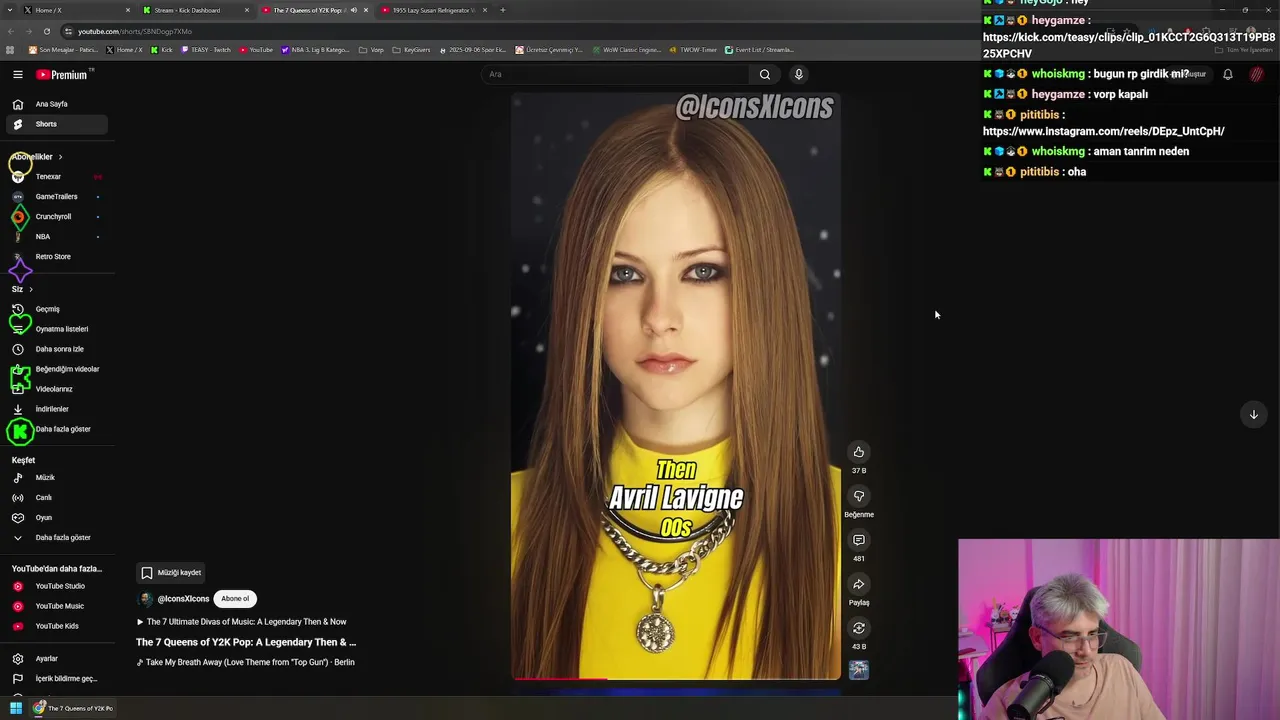1280x720 pixels.
Task: Open Ayarlar settings
Action: (x=58, y=659)
